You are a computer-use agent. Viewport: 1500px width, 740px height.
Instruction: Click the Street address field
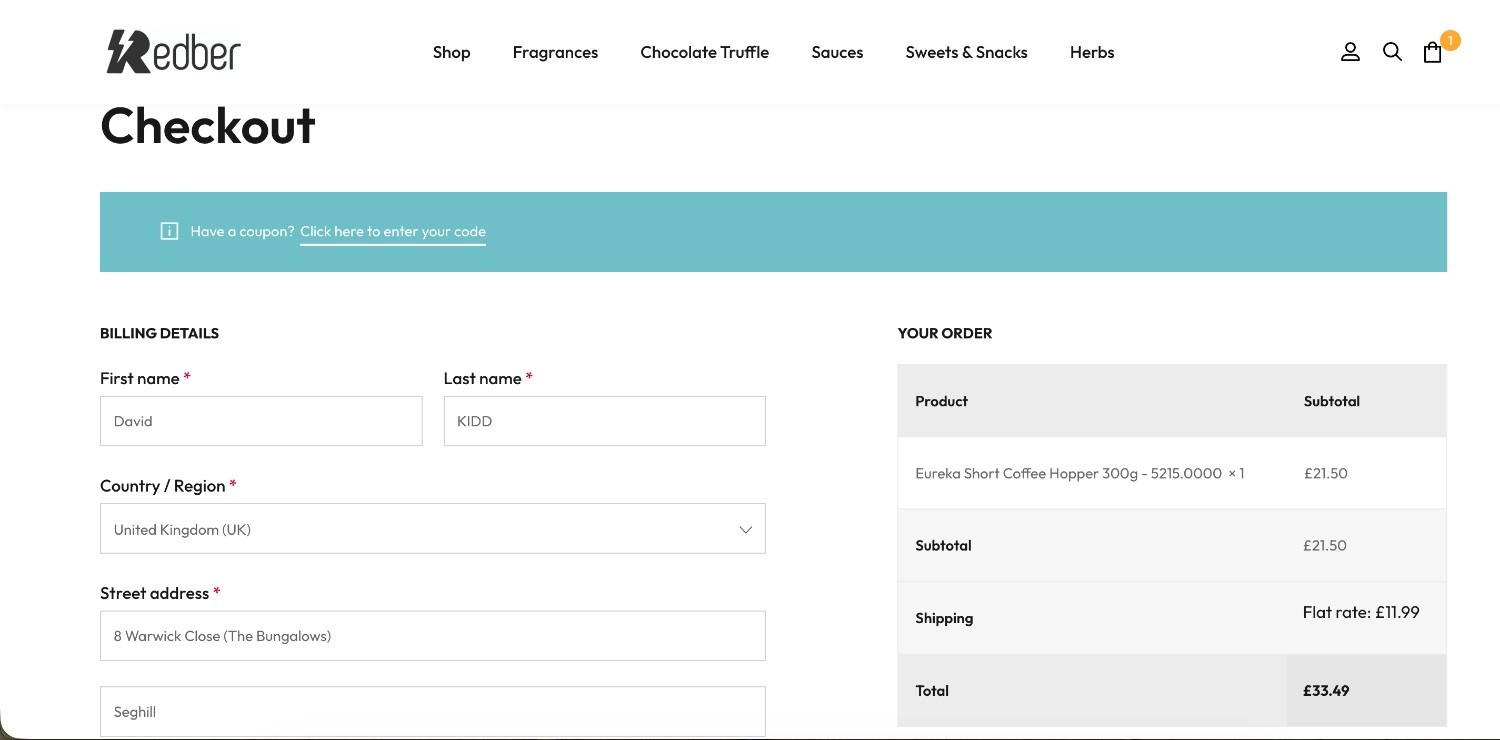(432, 636)
